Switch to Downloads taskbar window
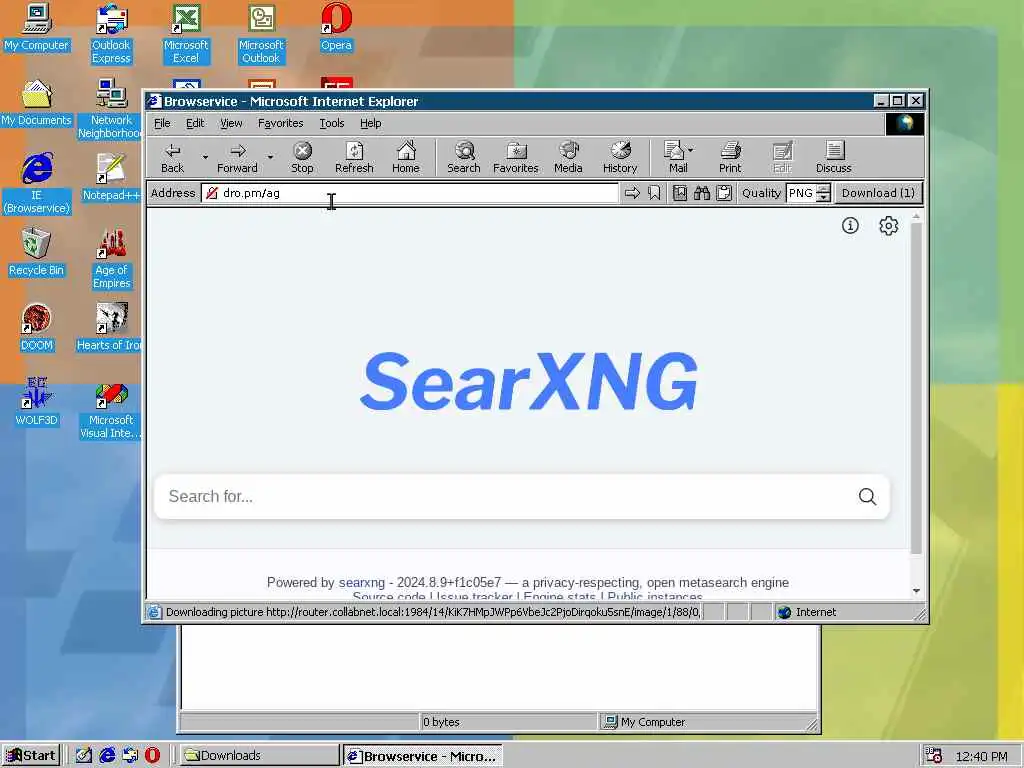This screenshot has height=768, width=1024. [x=259, y=756]
